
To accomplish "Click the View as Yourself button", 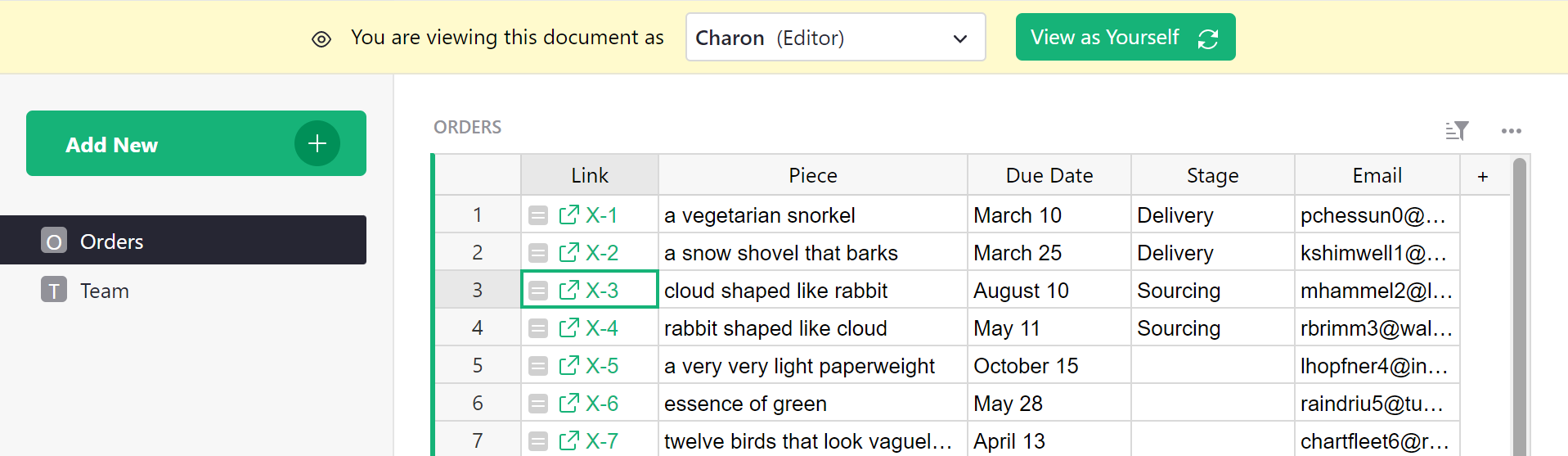I will 1125,38.
